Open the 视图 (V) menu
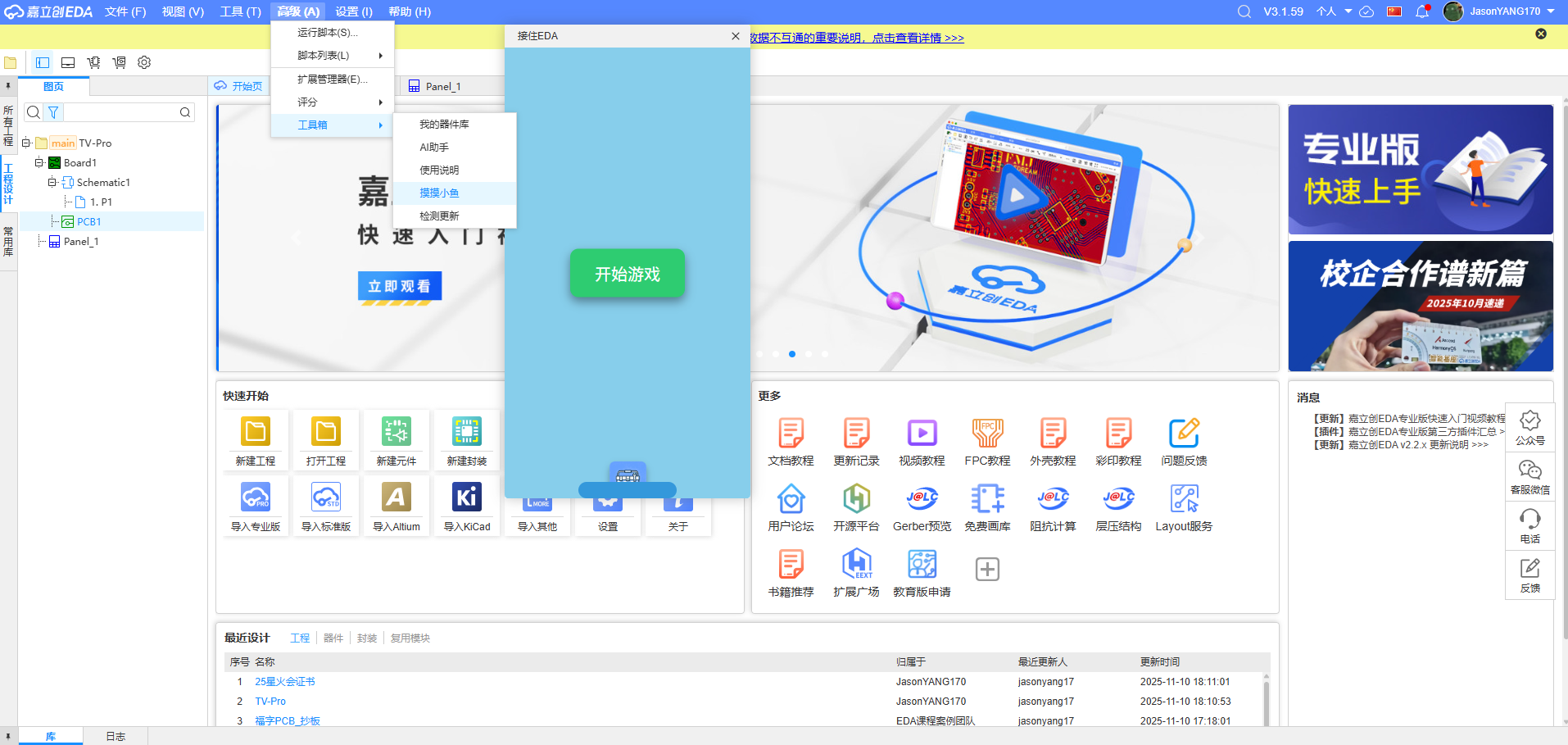 183,11
